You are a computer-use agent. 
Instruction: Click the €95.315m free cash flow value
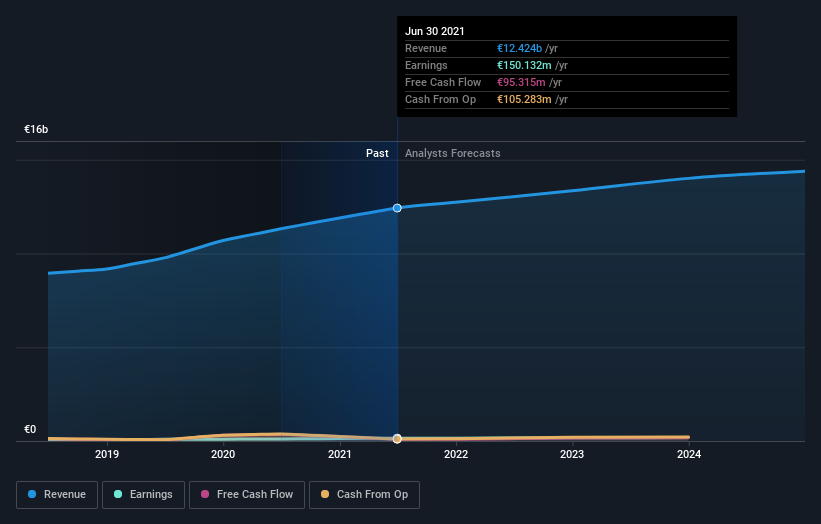point(521,82)
